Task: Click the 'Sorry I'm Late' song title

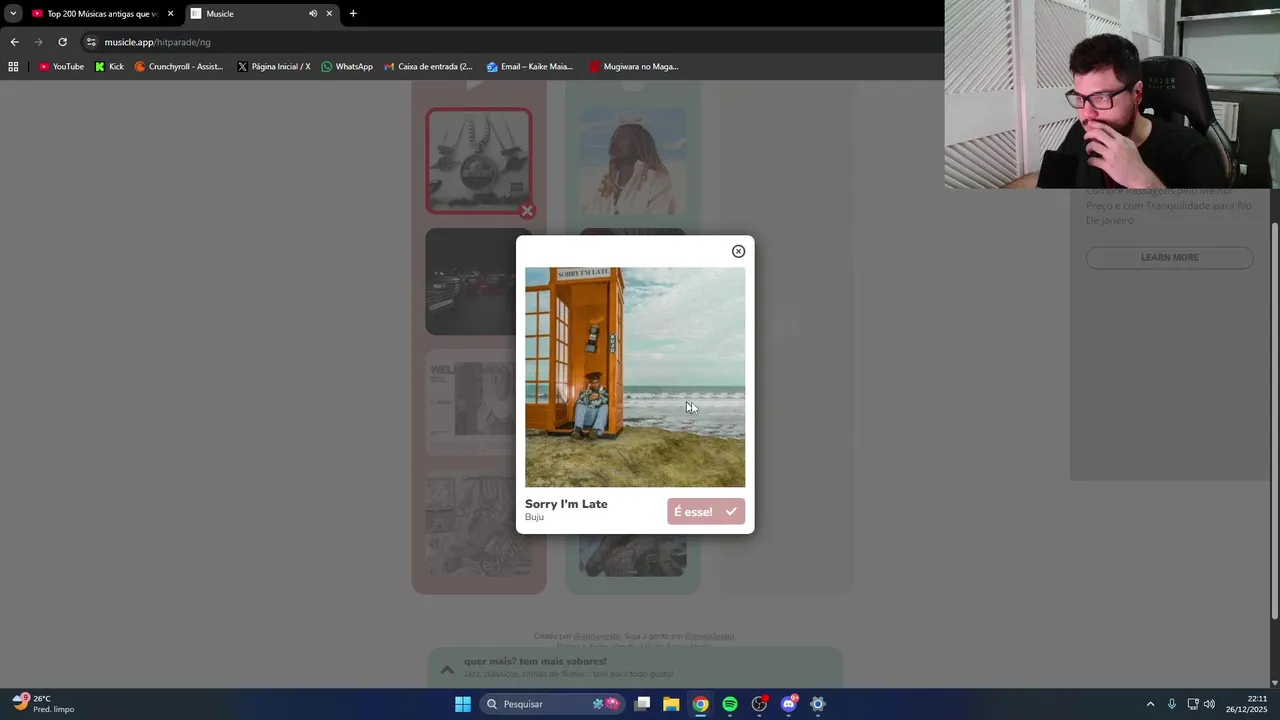Action: coord(566,504)
